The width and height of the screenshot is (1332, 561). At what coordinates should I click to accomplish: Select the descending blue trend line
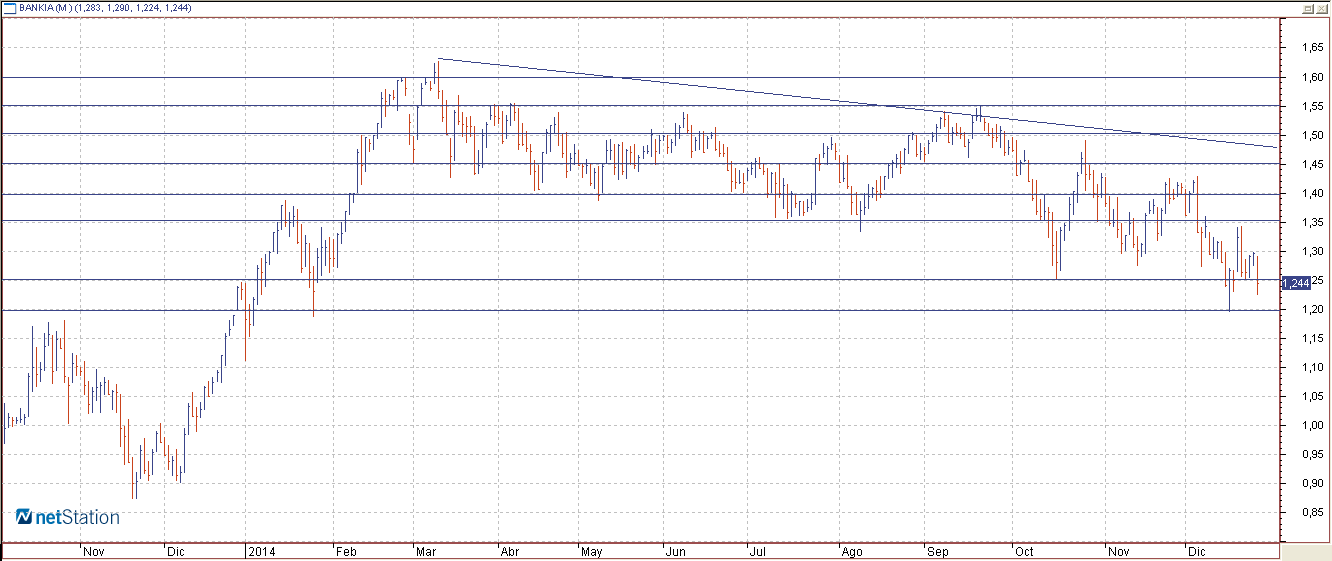(860, 103)
